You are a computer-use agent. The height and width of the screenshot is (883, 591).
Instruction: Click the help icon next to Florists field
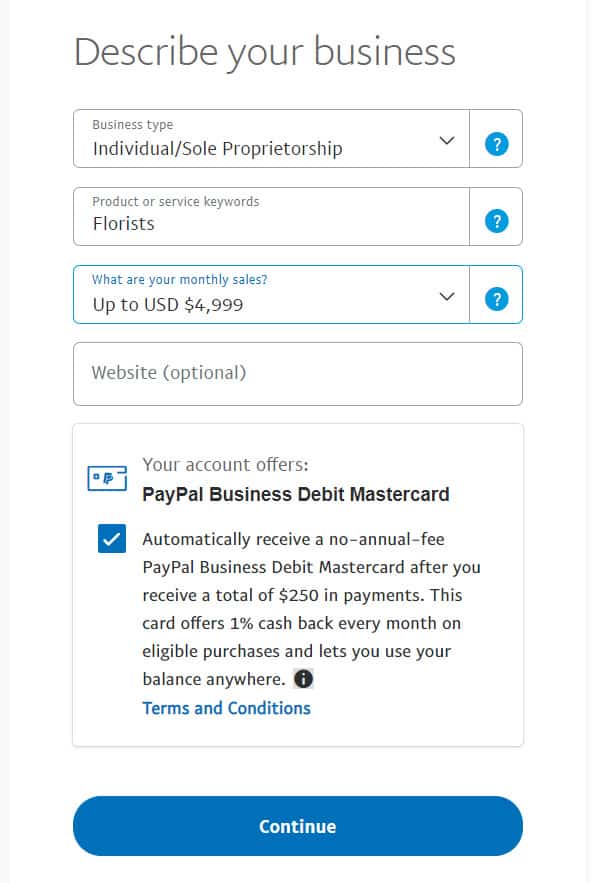tap(496, 217)
